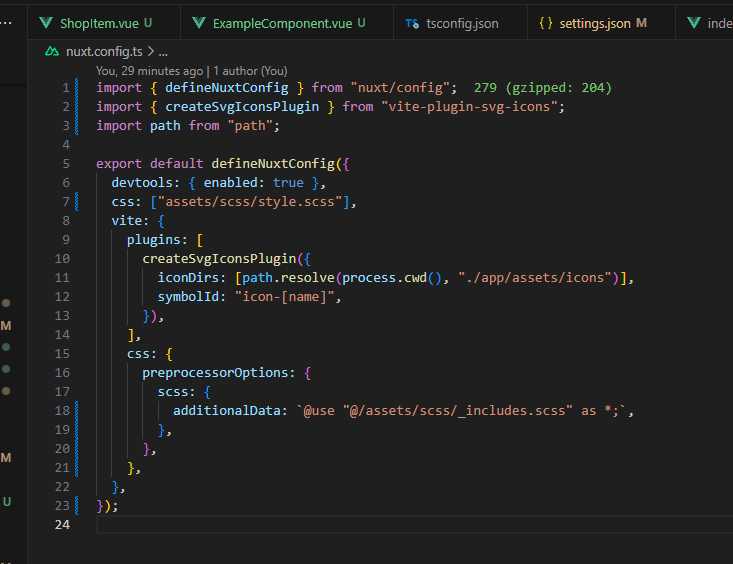Click 'preprocessorOptions' key
Image resolution: width=733 pixels, height=564 pixels.
[215, 373]
